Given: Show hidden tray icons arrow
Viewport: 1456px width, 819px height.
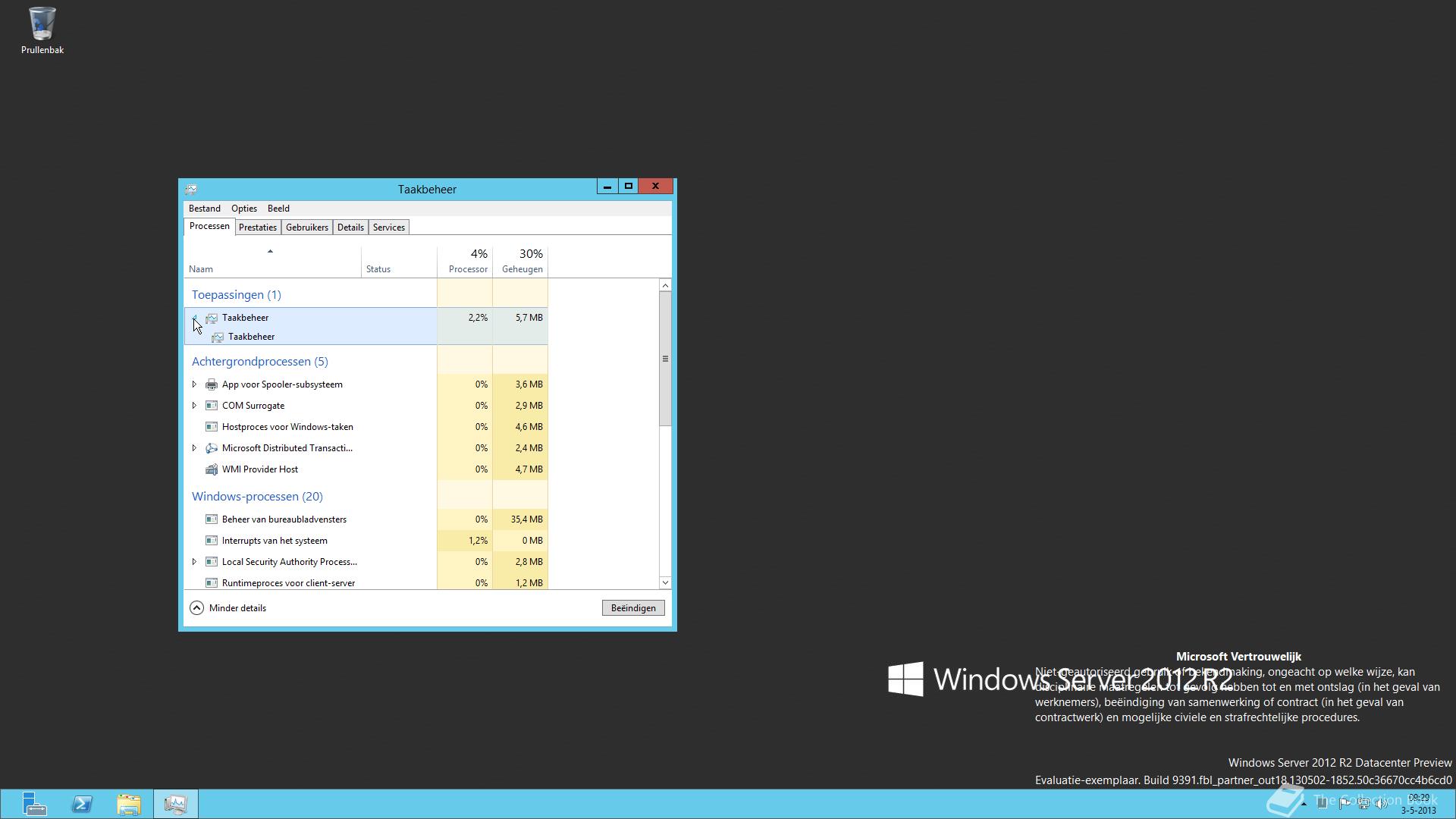Looking at the screenshot, I should pos(1304,804).
